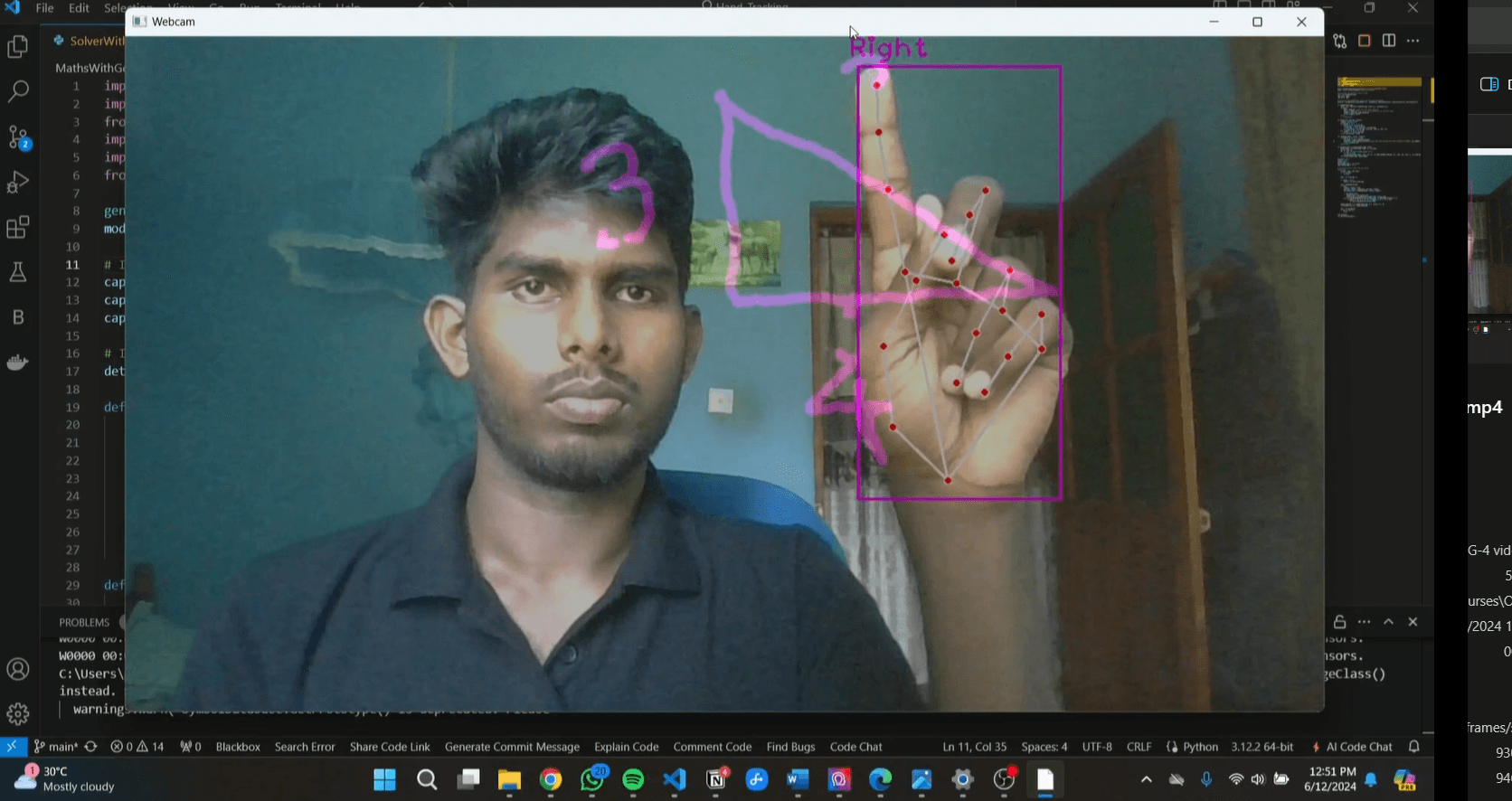Change indentation via Spaces: 4
The width and height of the screenshot is (1512, 801).
1044,747
